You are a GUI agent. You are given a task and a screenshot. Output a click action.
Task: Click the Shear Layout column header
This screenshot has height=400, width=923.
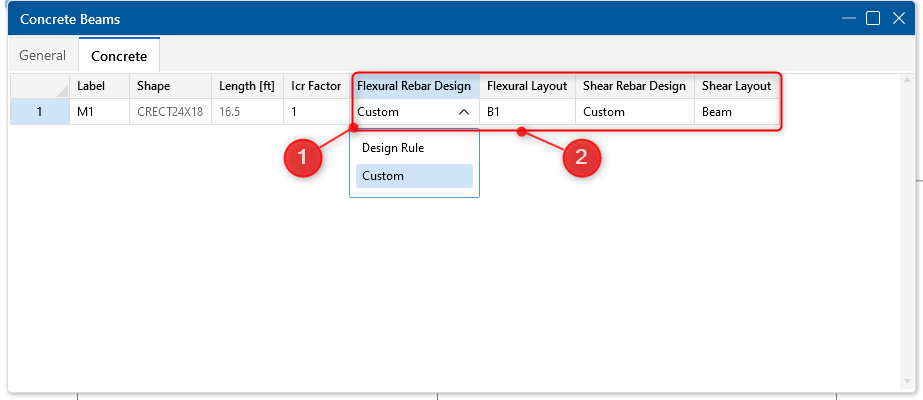click(736, 86)
